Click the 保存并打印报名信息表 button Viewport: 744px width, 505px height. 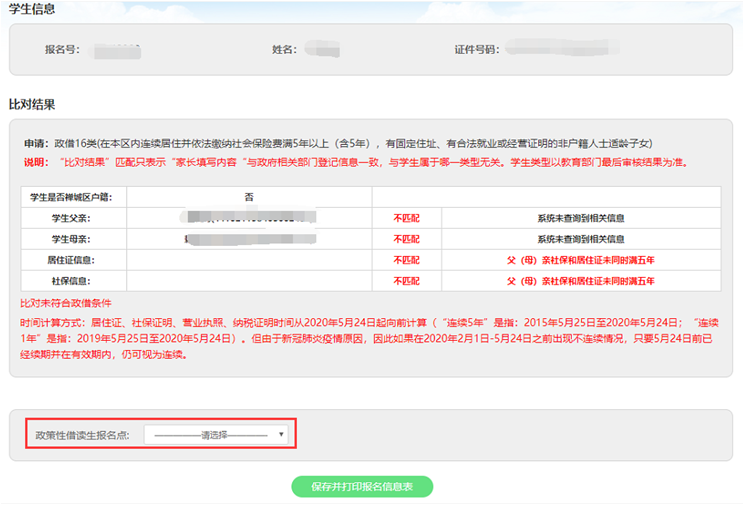(x=362, y=486)
